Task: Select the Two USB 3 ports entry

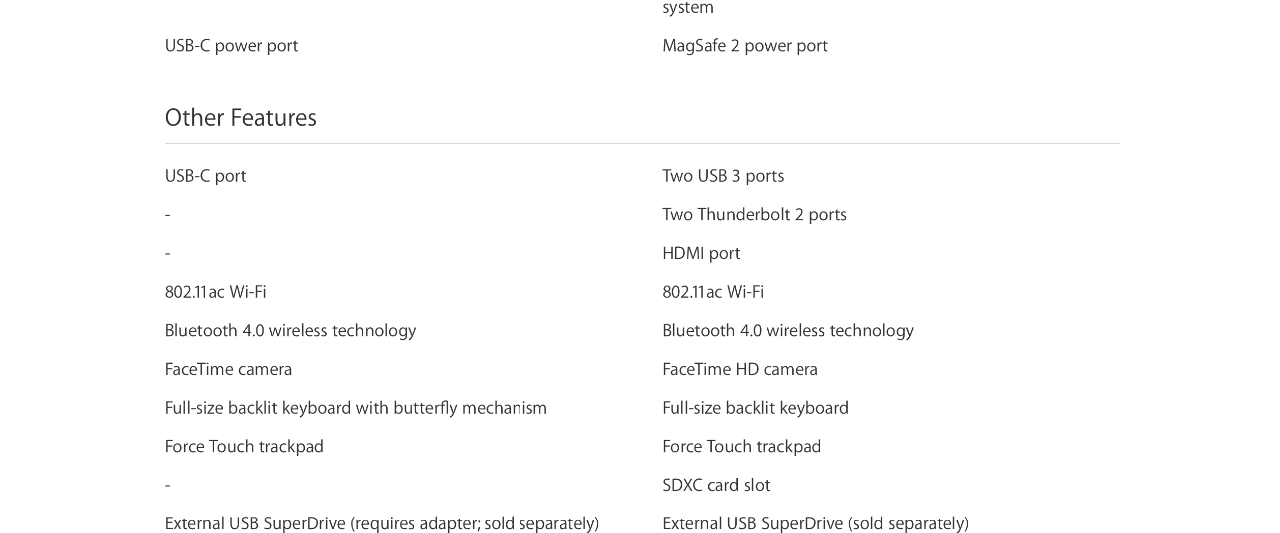Action: click(723, 176)
